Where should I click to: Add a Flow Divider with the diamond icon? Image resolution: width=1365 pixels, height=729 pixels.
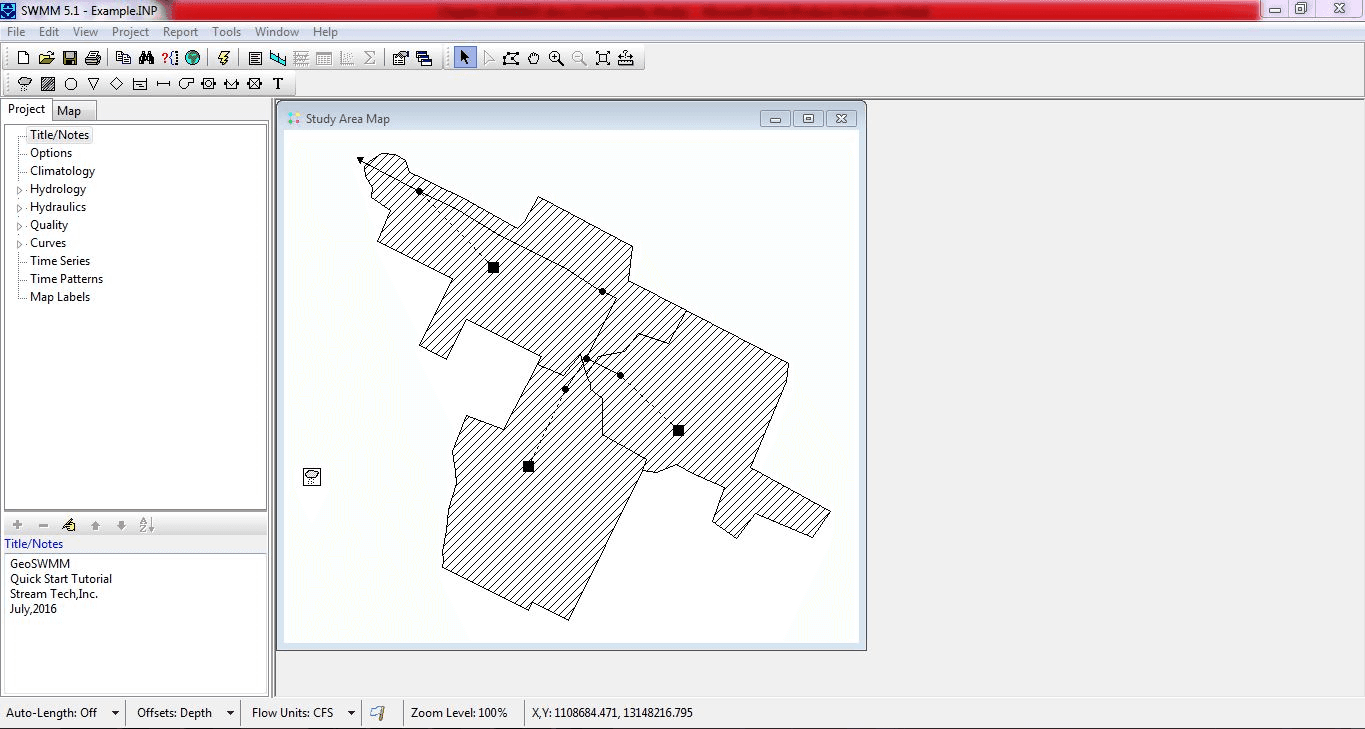point(116,83)
